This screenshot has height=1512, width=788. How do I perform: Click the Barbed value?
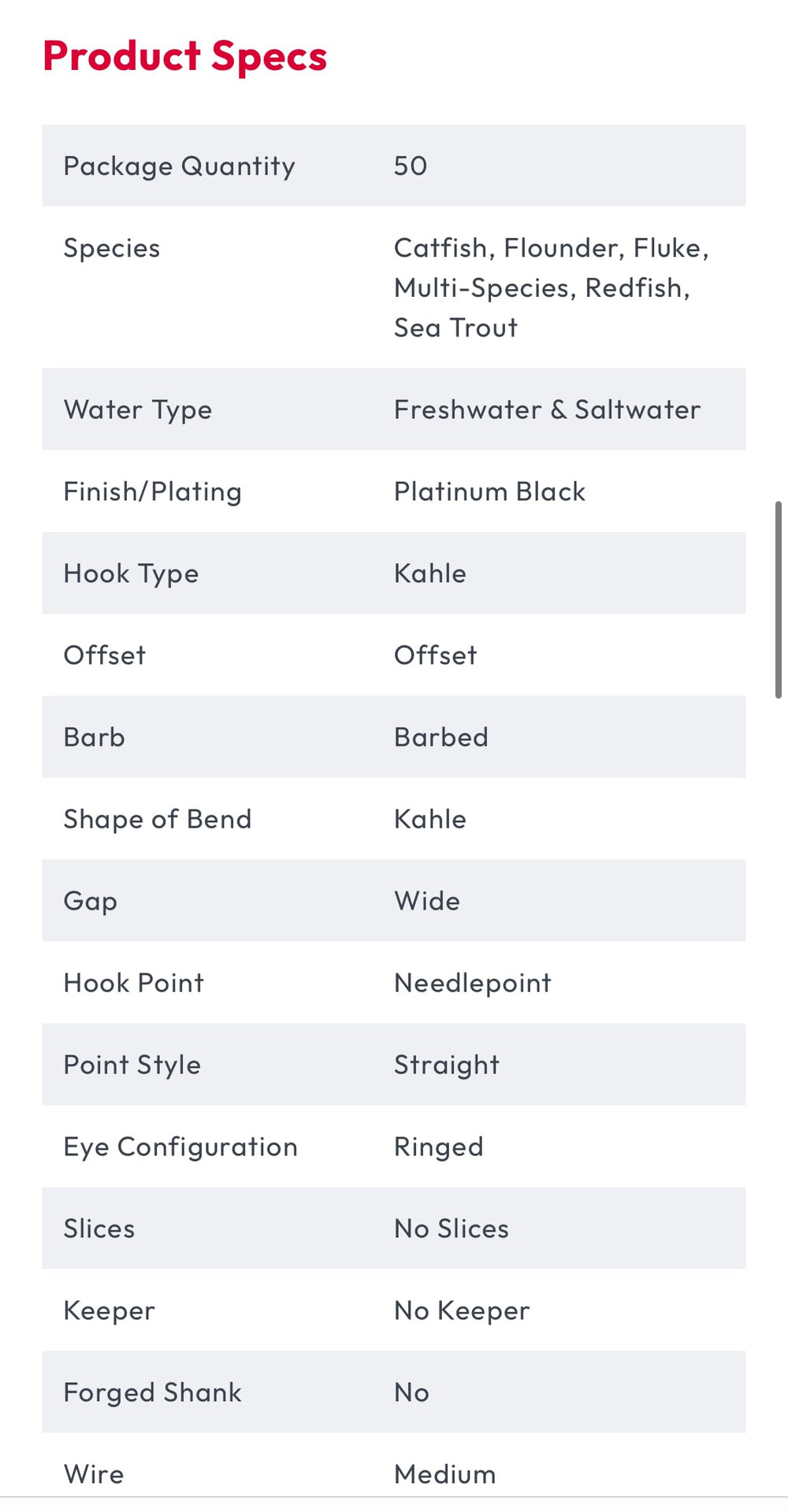coord(441,737)
